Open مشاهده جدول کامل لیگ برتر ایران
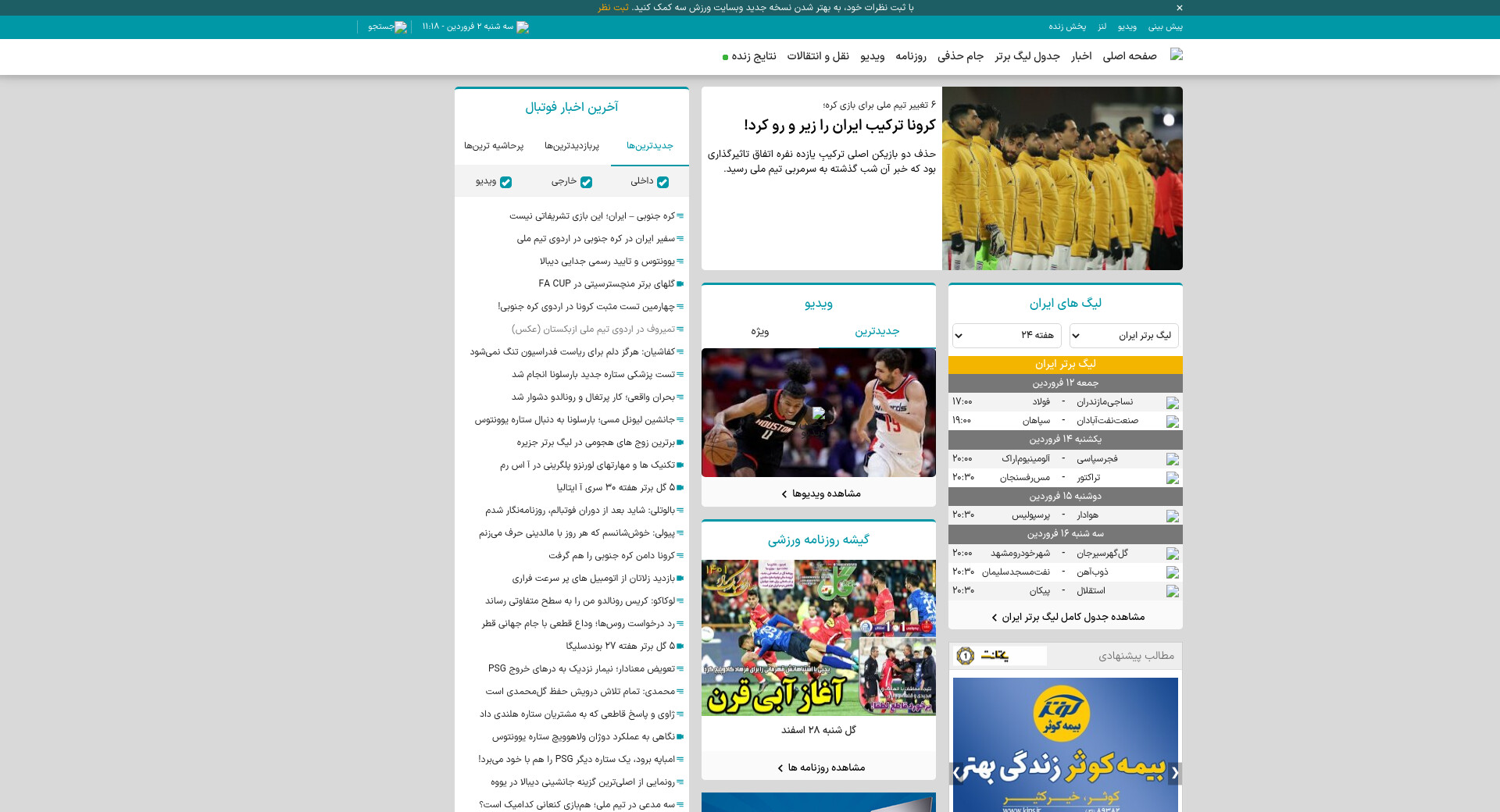 click(x=1068, y=617)
